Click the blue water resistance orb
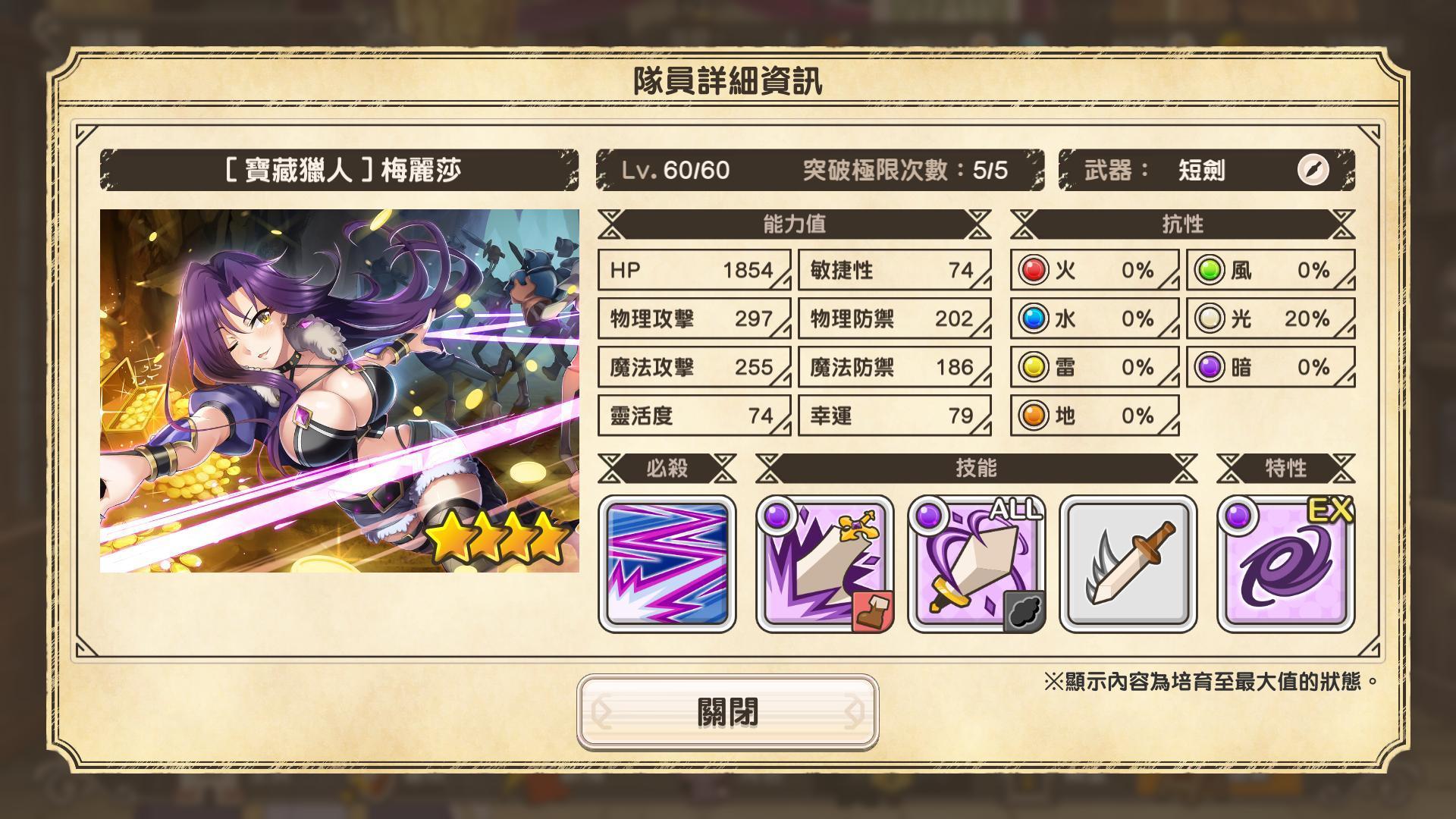Image resolution: width=1456 pixels, height=819 pixels. tap(1033, 318)
